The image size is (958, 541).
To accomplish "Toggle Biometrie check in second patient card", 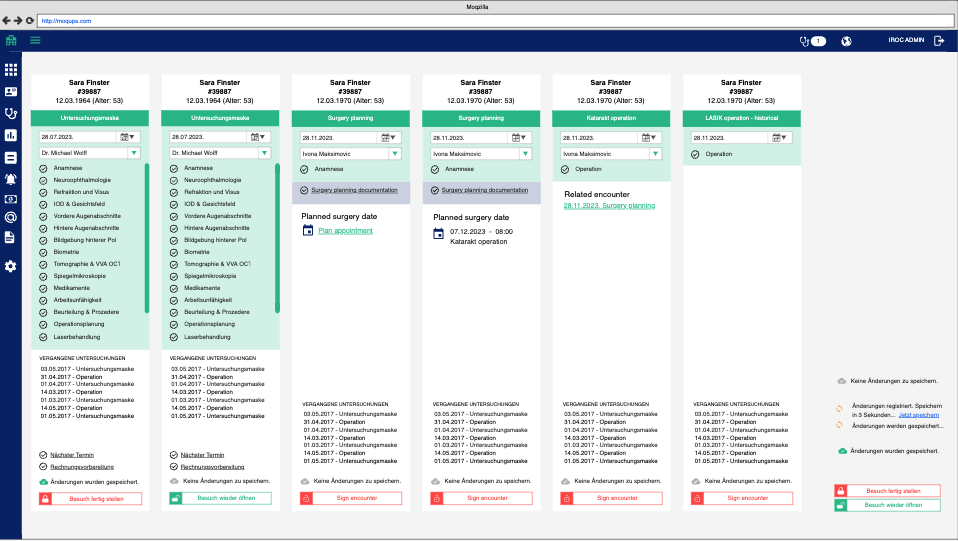I will pyautogui.click(x=174, y=252).
